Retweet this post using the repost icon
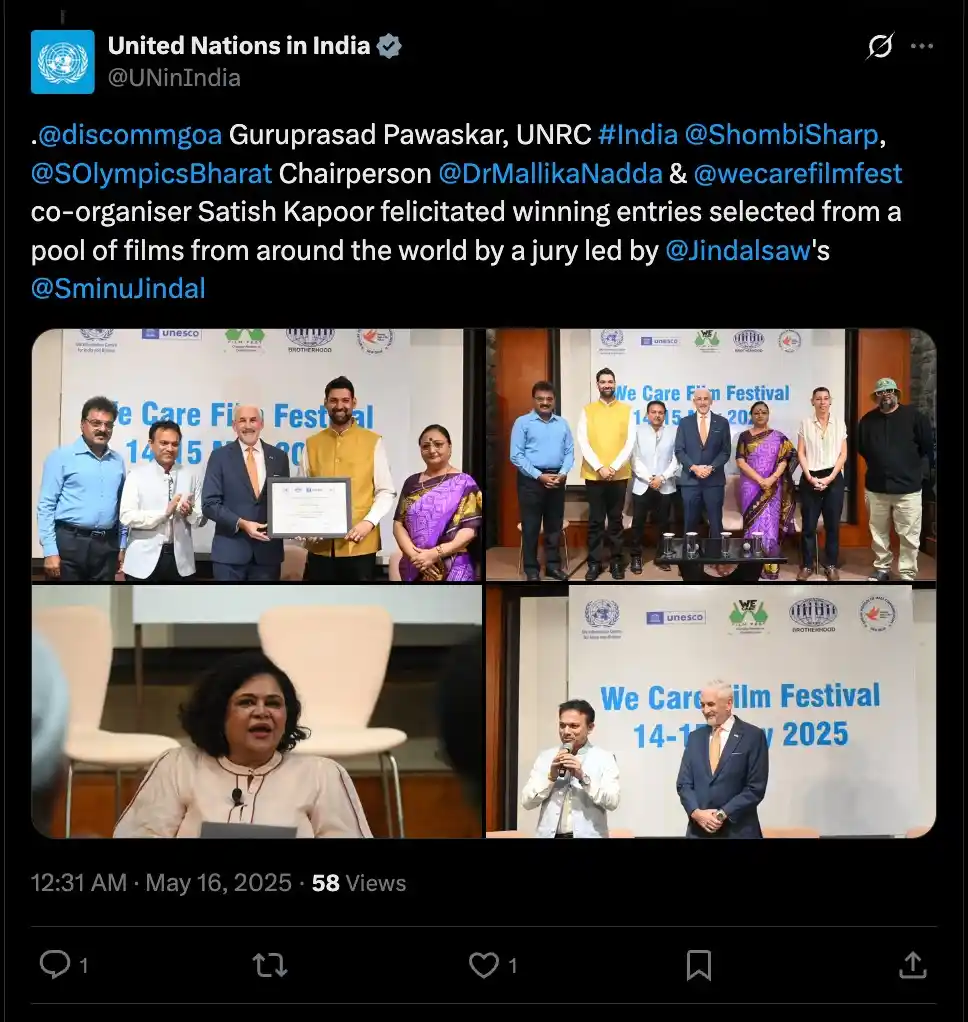968x1022 pixels. pyautogui.click(x=270, y=965)
